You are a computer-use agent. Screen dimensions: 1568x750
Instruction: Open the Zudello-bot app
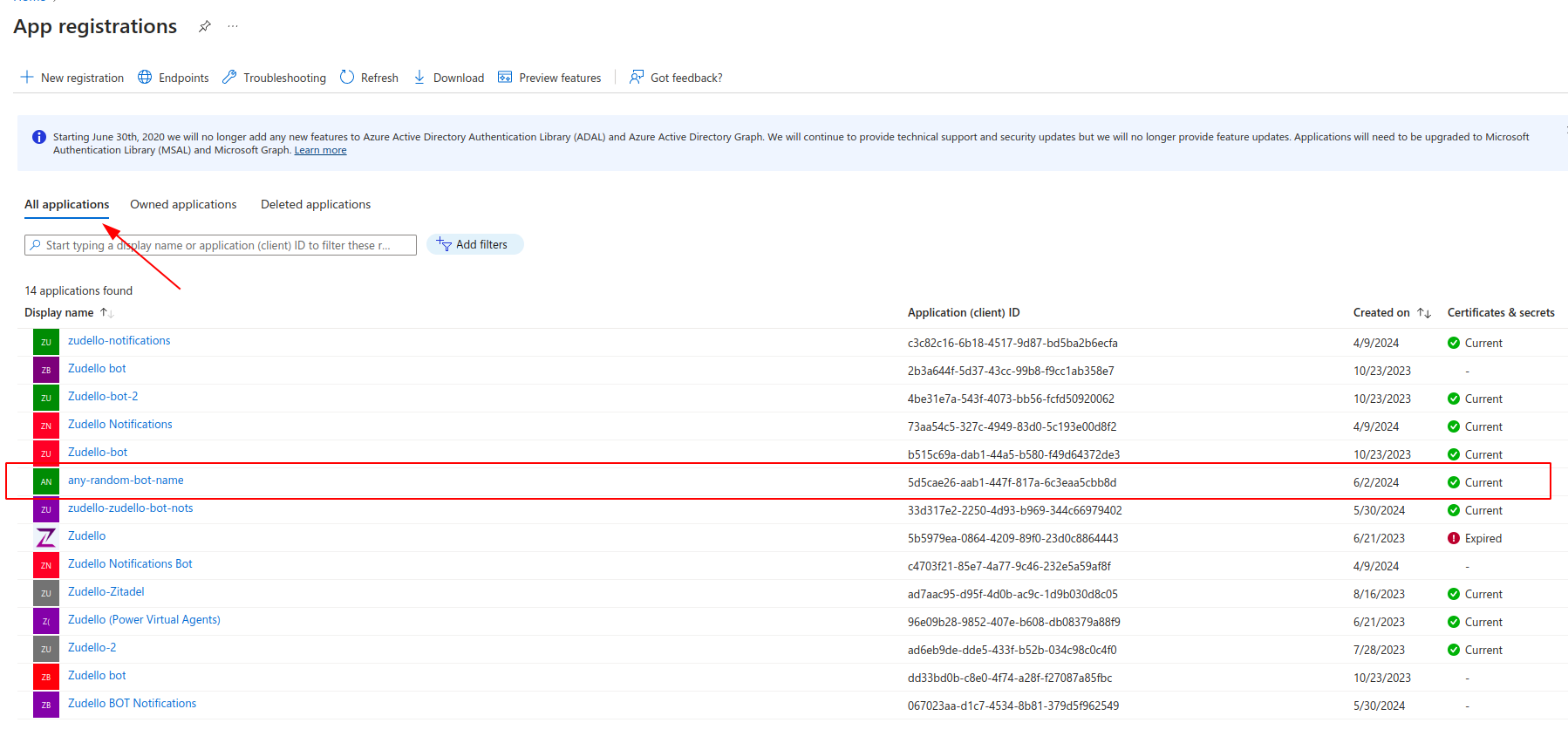point(98,453)
